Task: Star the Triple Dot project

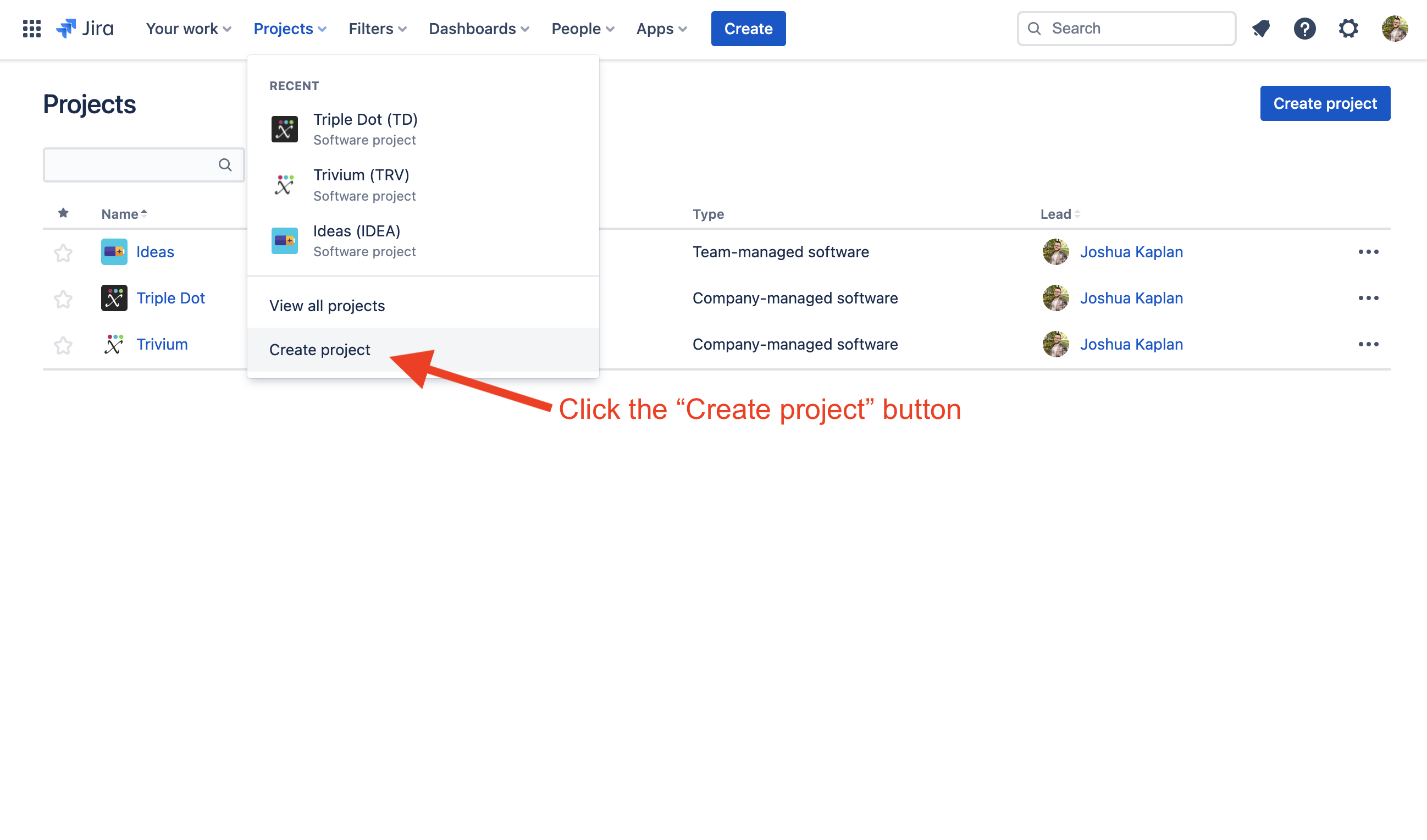Action: pyautogui.click(x=62, y=299)
